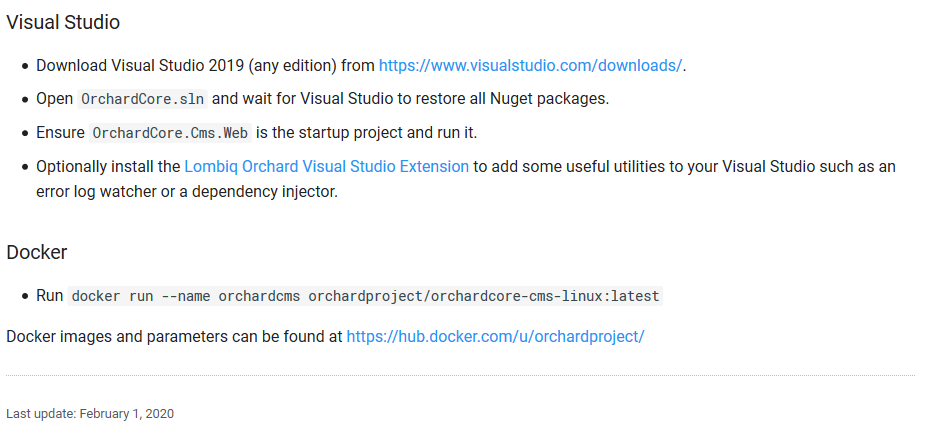Click the bullet beside Open OrchardCore.sln

coord(25,100)
